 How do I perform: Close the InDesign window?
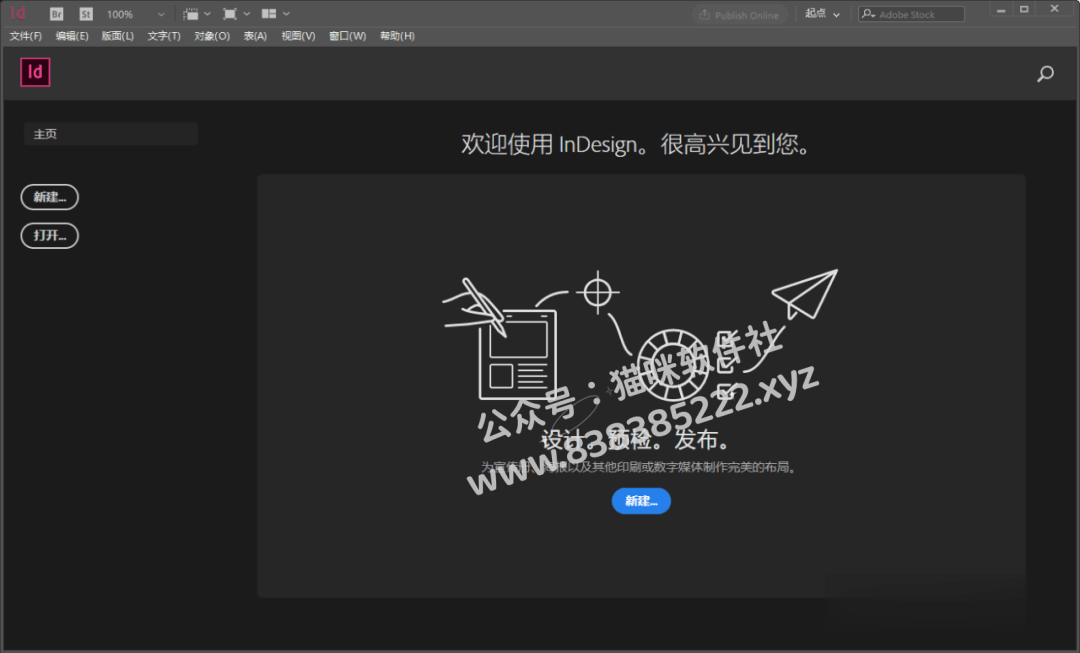(x=1055, y=9)
